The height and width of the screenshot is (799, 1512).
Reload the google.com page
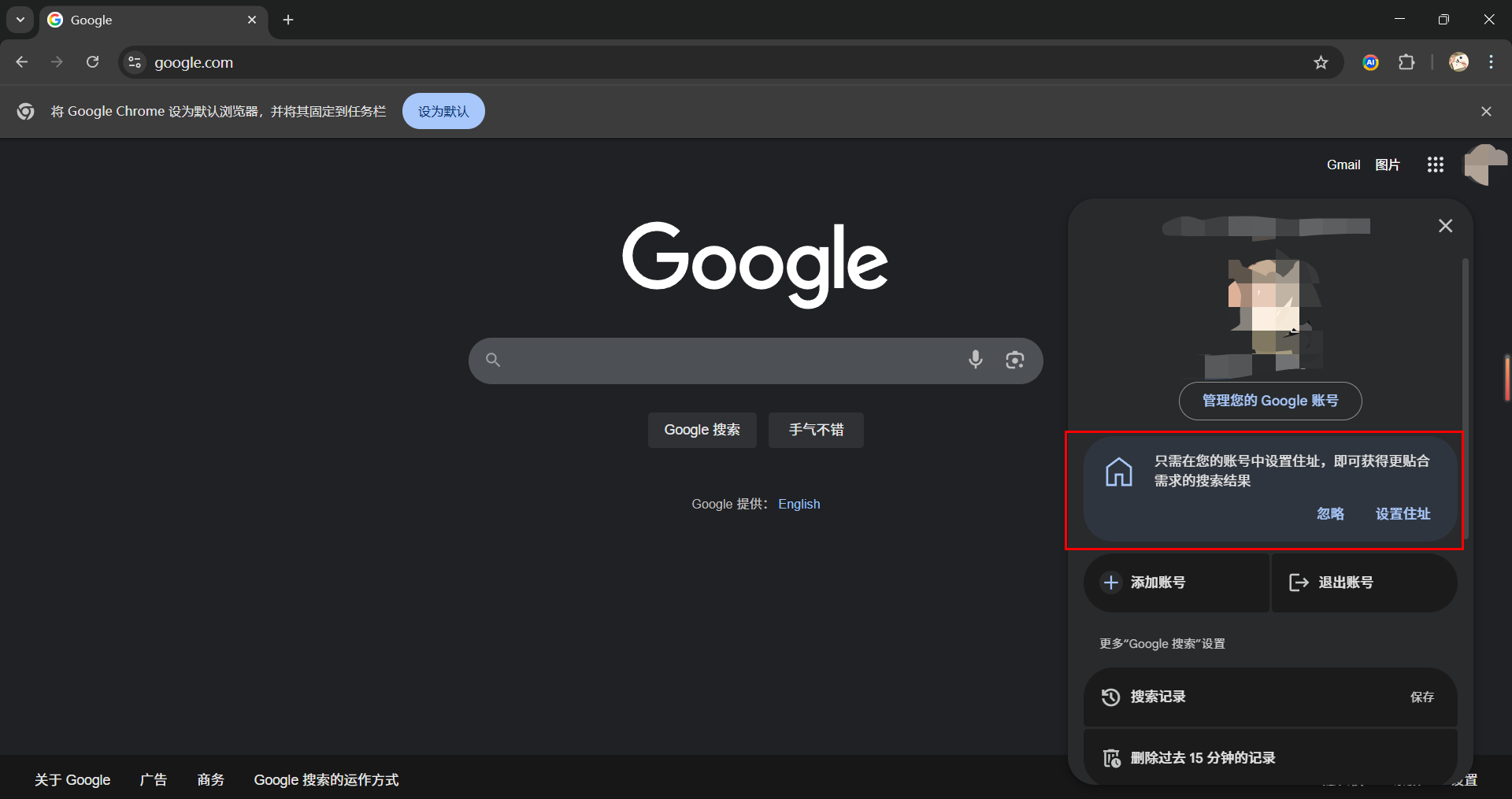click(x=92, y=62)
